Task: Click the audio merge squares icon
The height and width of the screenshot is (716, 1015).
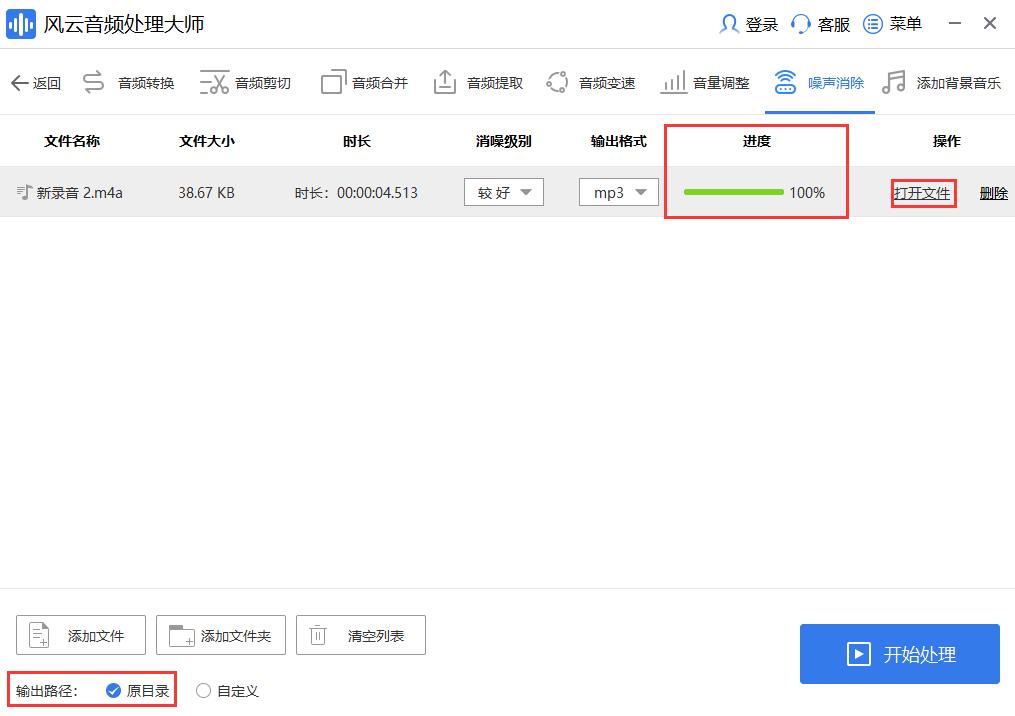Action: pos(334,82)
